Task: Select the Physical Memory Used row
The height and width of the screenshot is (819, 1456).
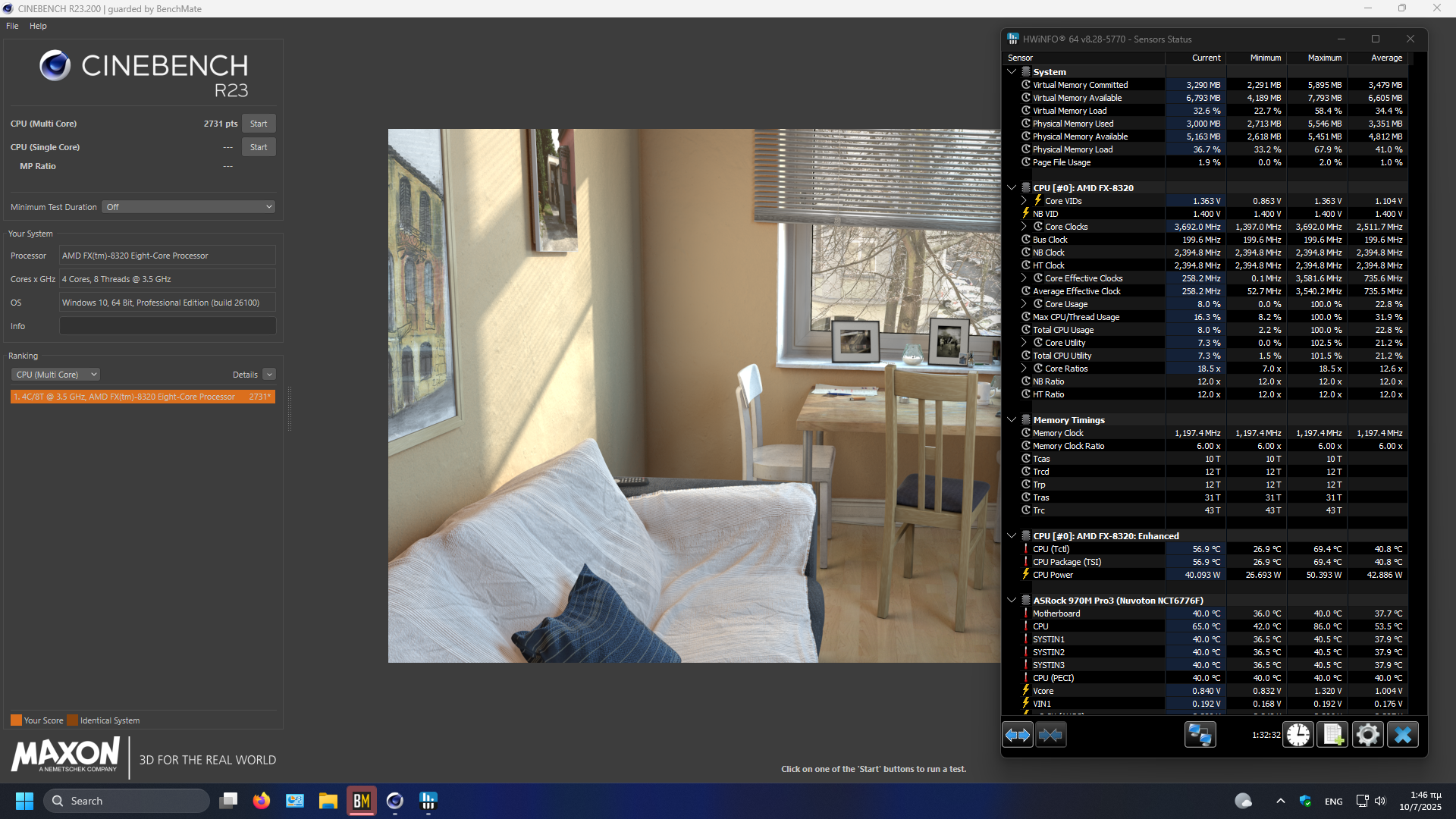Action: click(1205, 124)
